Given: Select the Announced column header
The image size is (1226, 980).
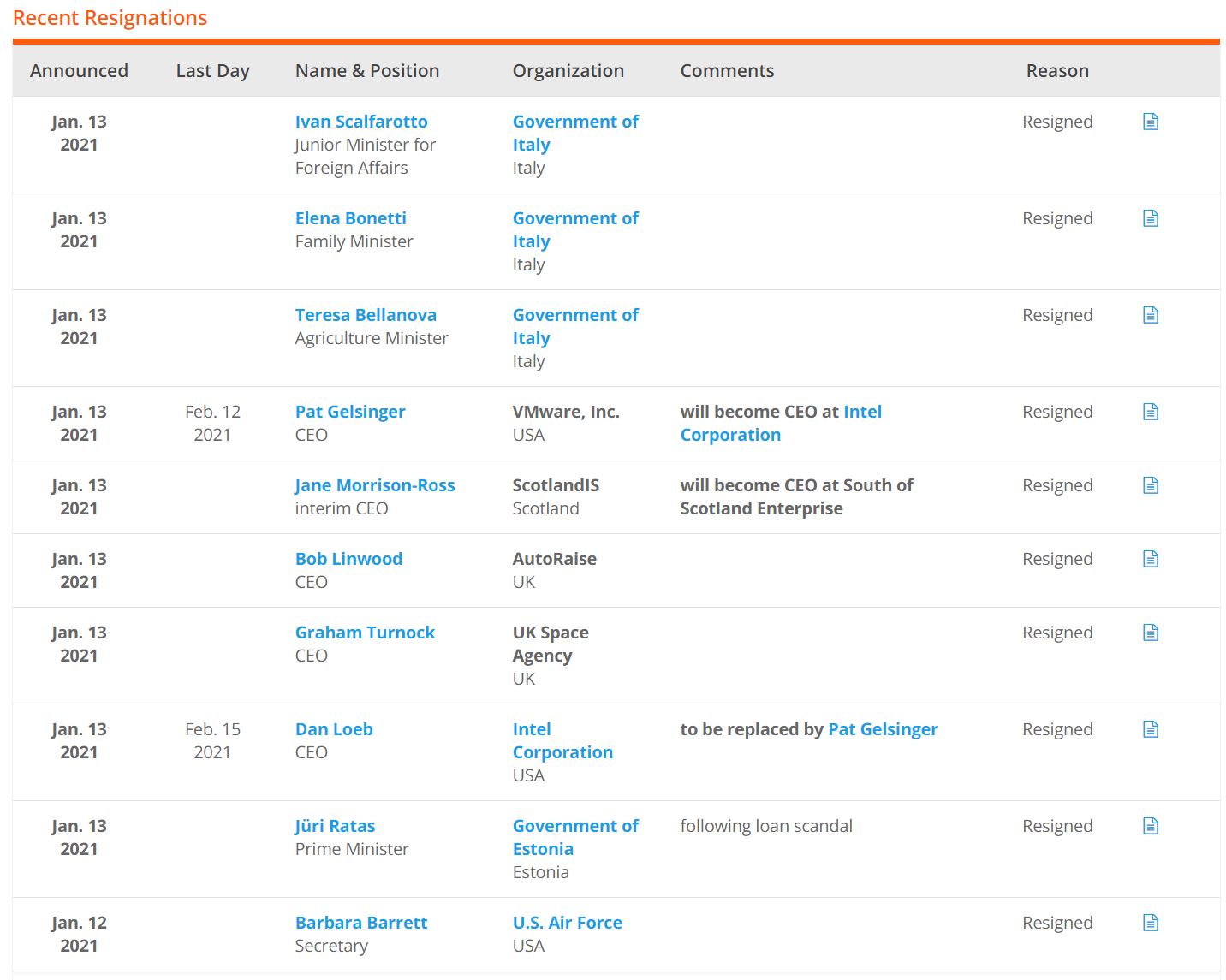Looking at the screenshot, I should pyautogui.click(x=79, y=71).
